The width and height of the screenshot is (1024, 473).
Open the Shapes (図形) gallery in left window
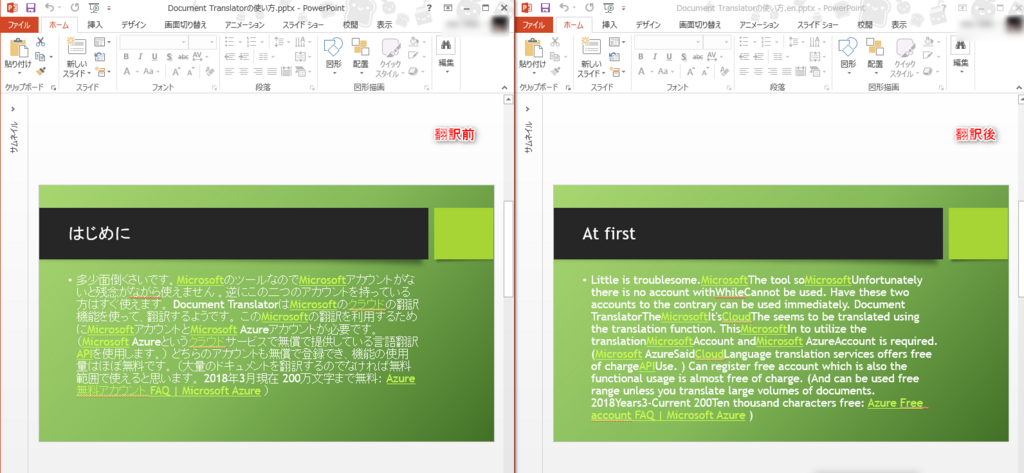[333, 54]
